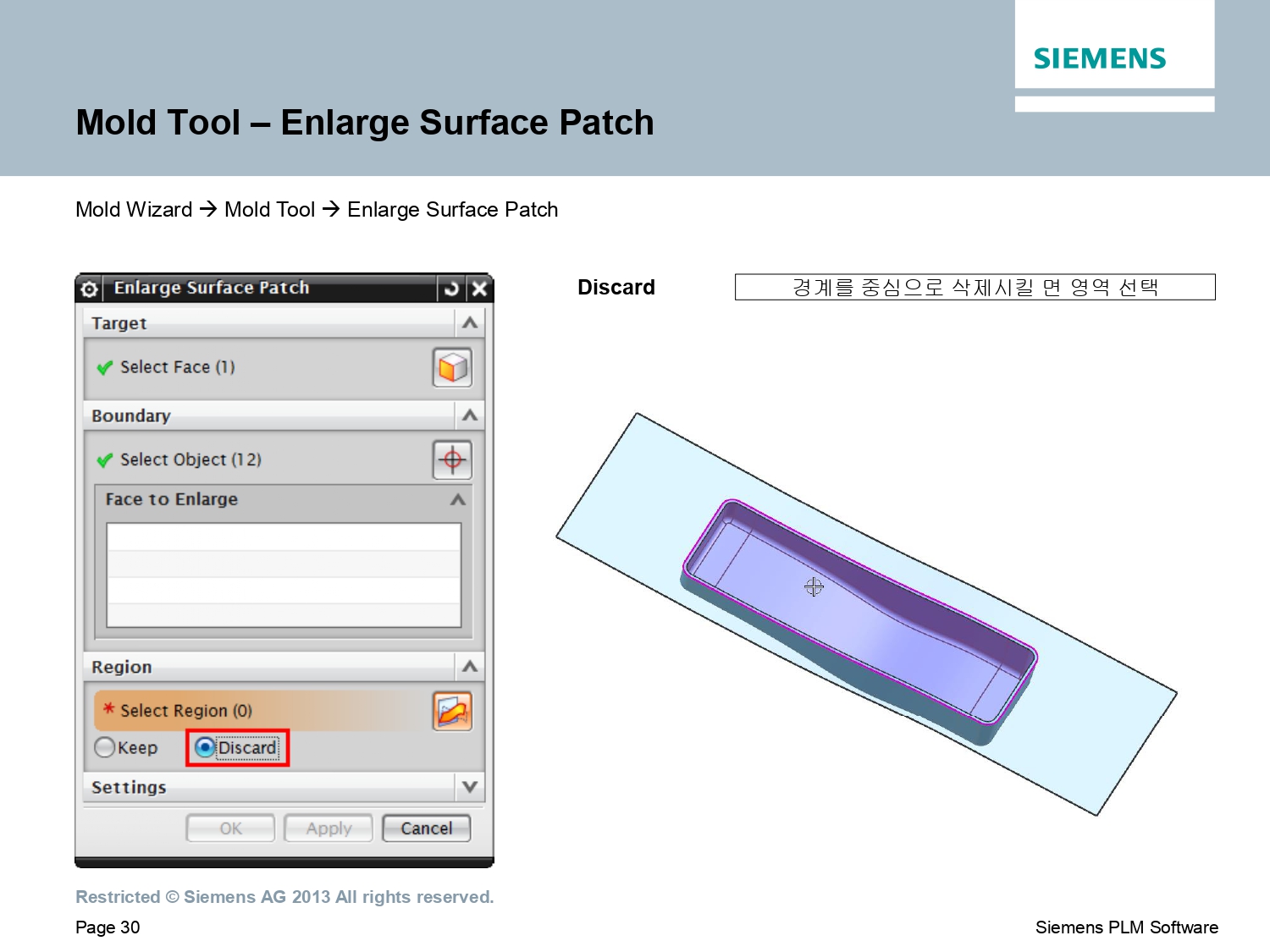Click the Korean description text box
Viewport: 1270px width, 952px height.
pos(975,287)
